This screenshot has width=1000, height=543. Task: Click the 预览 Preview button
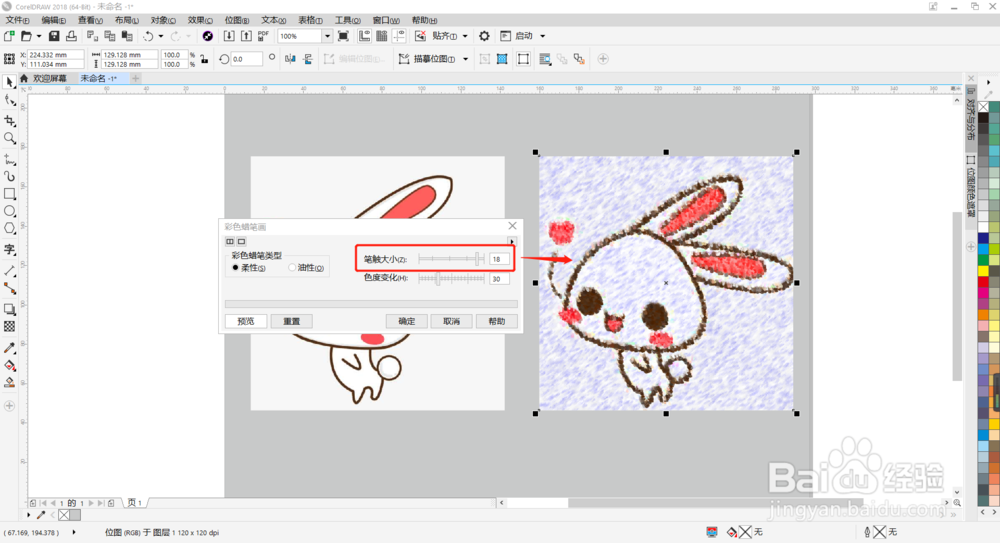(x=246, y=322)
